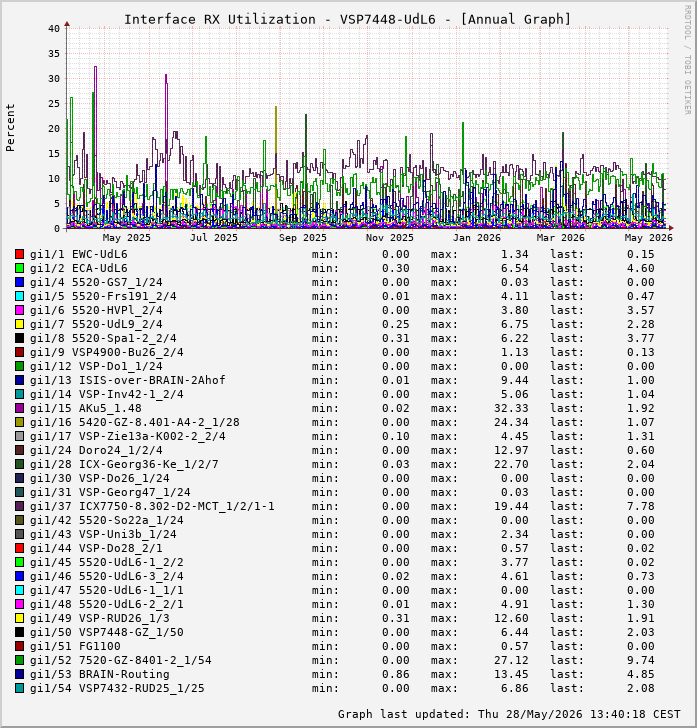
Task: Click the min value 0.86 for gi1/53
Action: click(x=396, y=674)
